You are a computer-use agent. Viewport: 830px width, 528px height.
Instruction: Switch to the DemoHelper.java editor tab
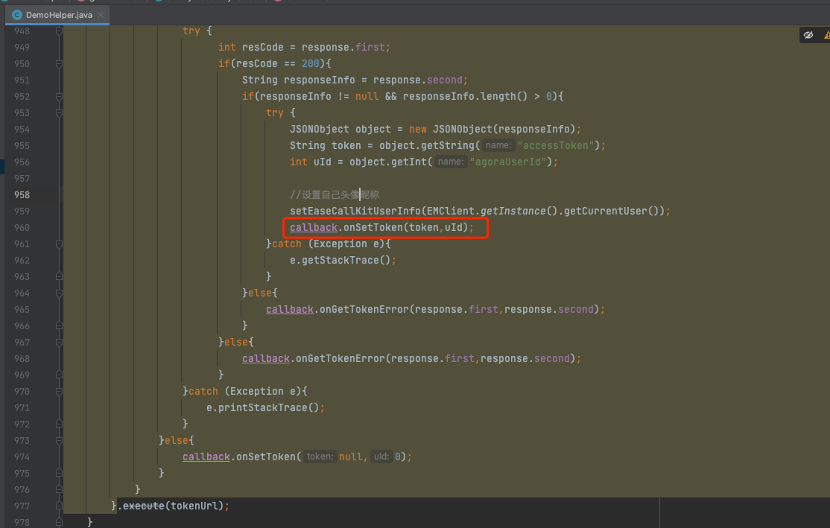[x=59, y=15]
